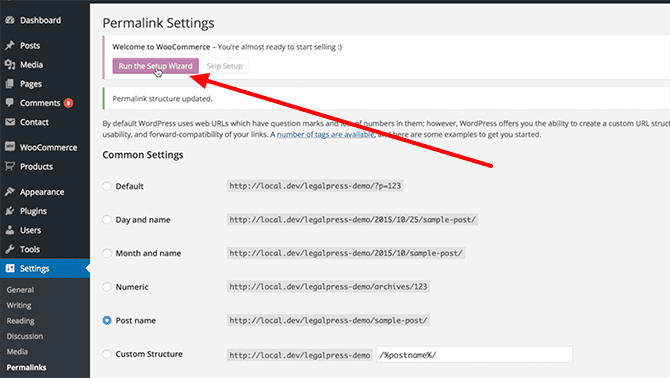This screenshot has height=378, width=670.
Task: Choose the Custom Structure radio button
Action: tap(107, 354)
